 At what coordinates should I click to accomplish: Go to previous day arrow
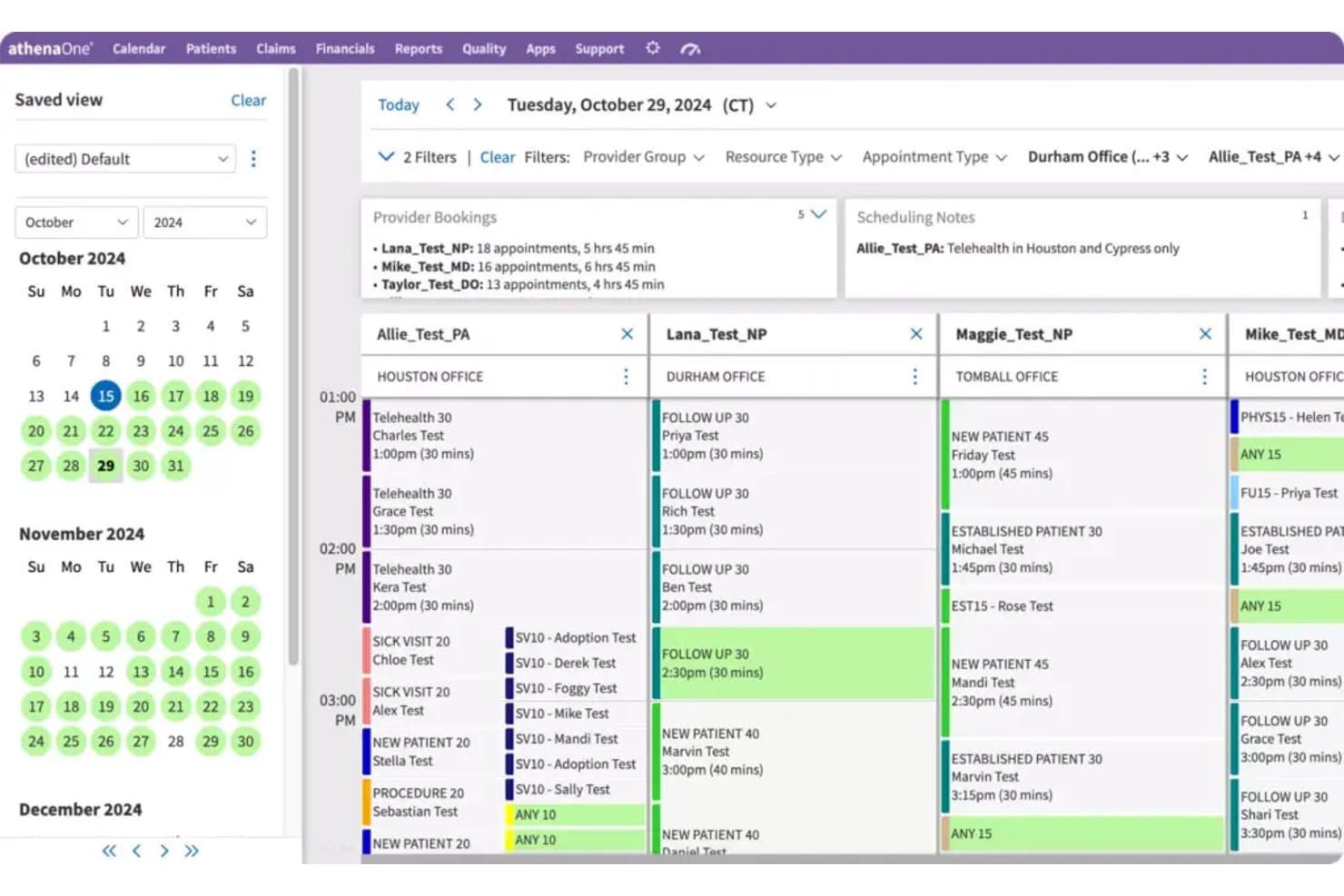click(x=450, y=105)
